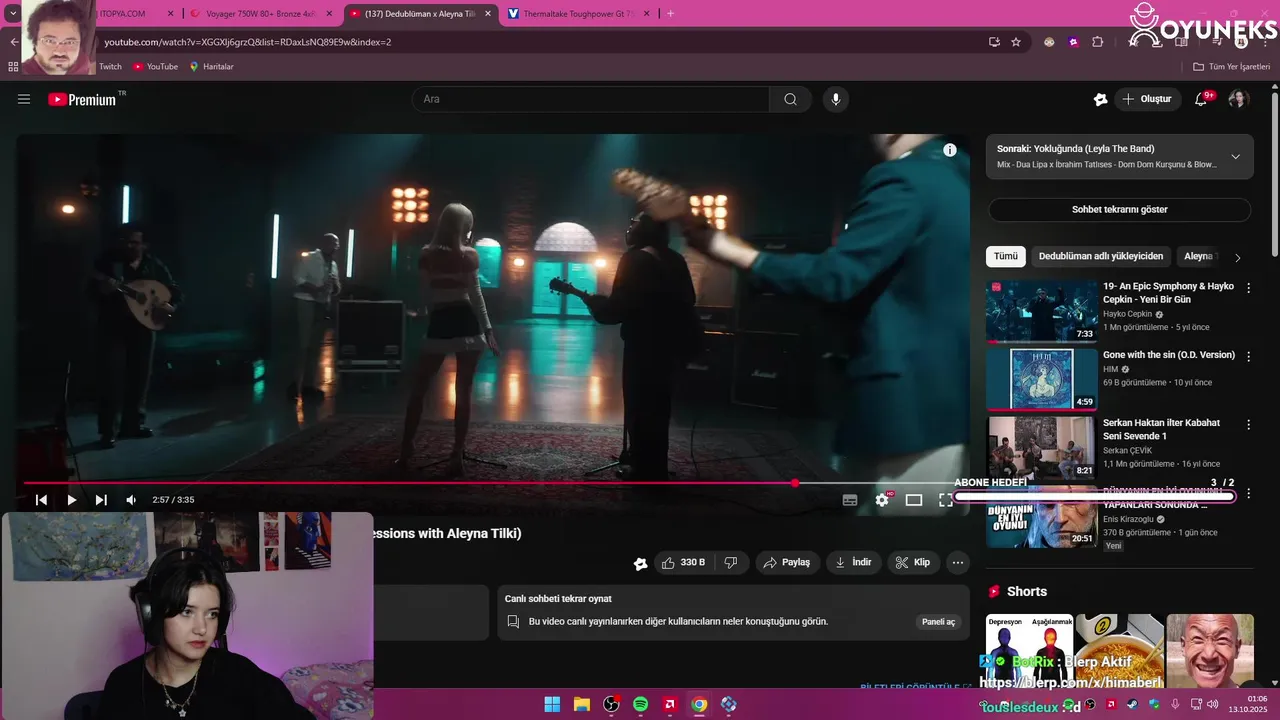Click the Shorts section heading
1280x720 pixels.
tap(1026, 592)
